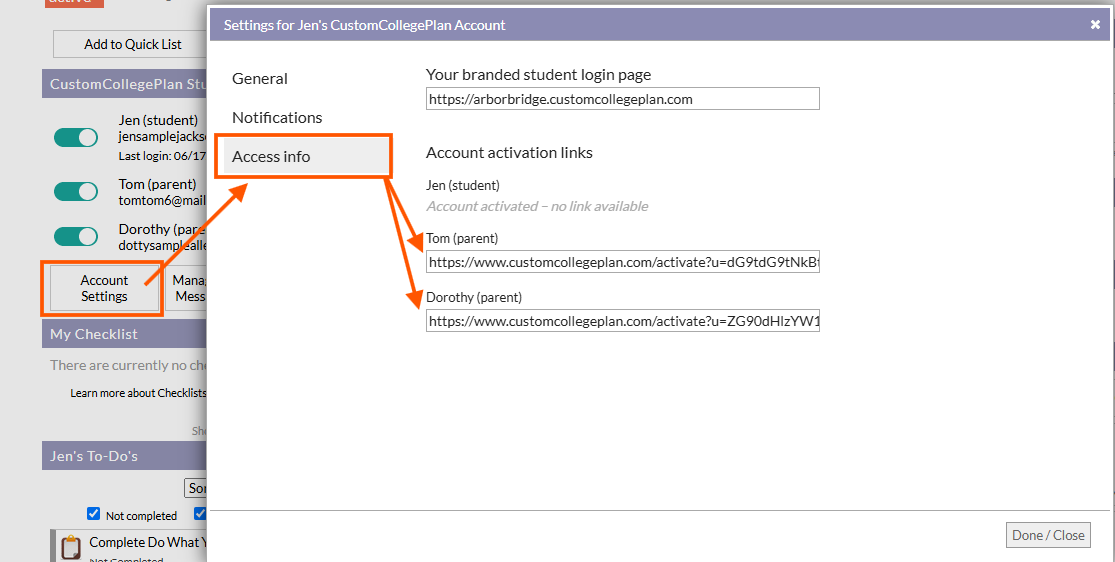Open the Sort dropdown in Jen's To-Do's
1115x562 pixels.
click(197, 488)
